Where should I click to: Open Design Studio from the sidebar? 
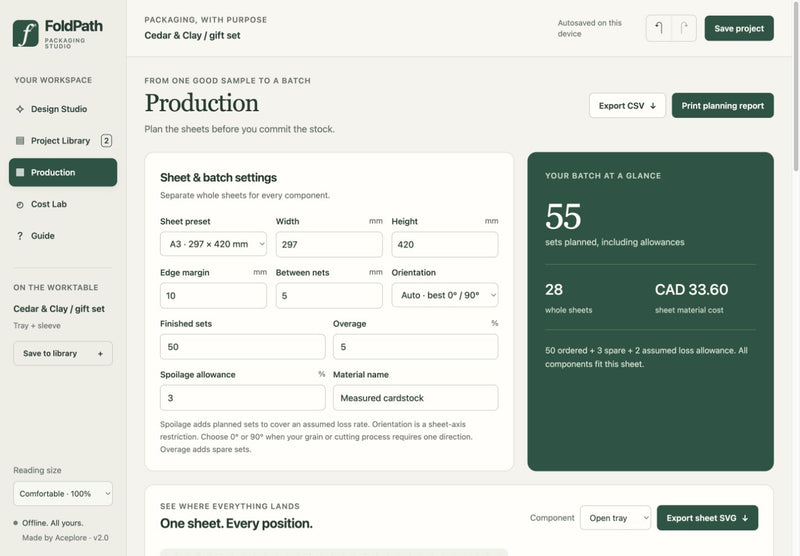63,109
